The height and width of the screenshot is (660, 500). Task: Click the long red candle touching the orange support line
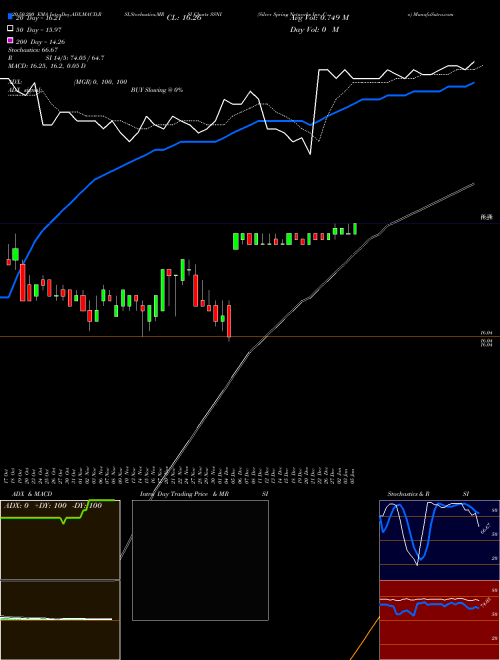pyautogui.click(x=229, y=322)
